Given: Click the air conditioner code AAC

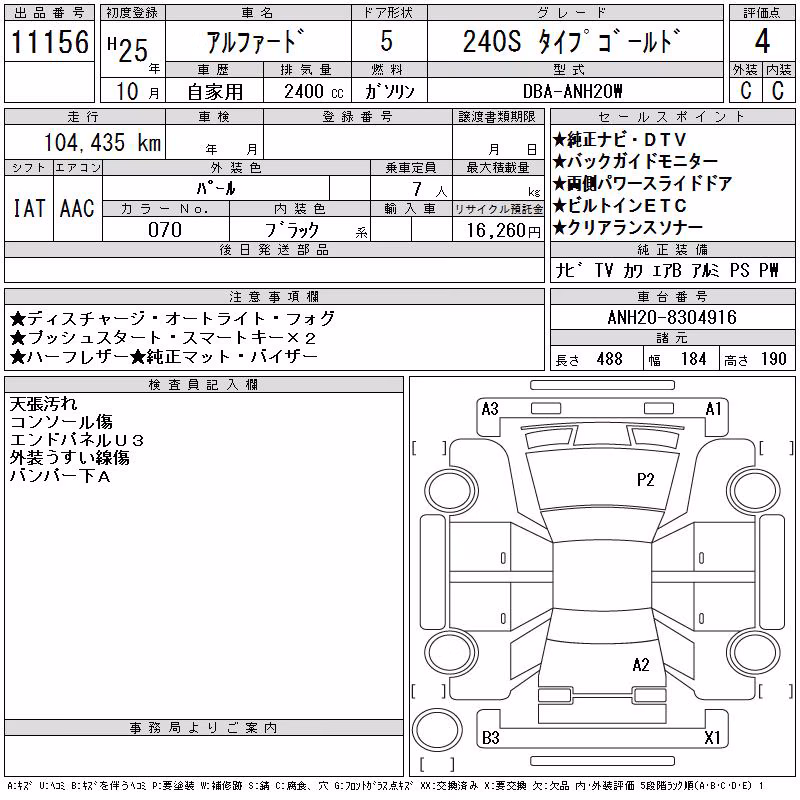Looking at the screenshot, I should [x=77, y=208].
